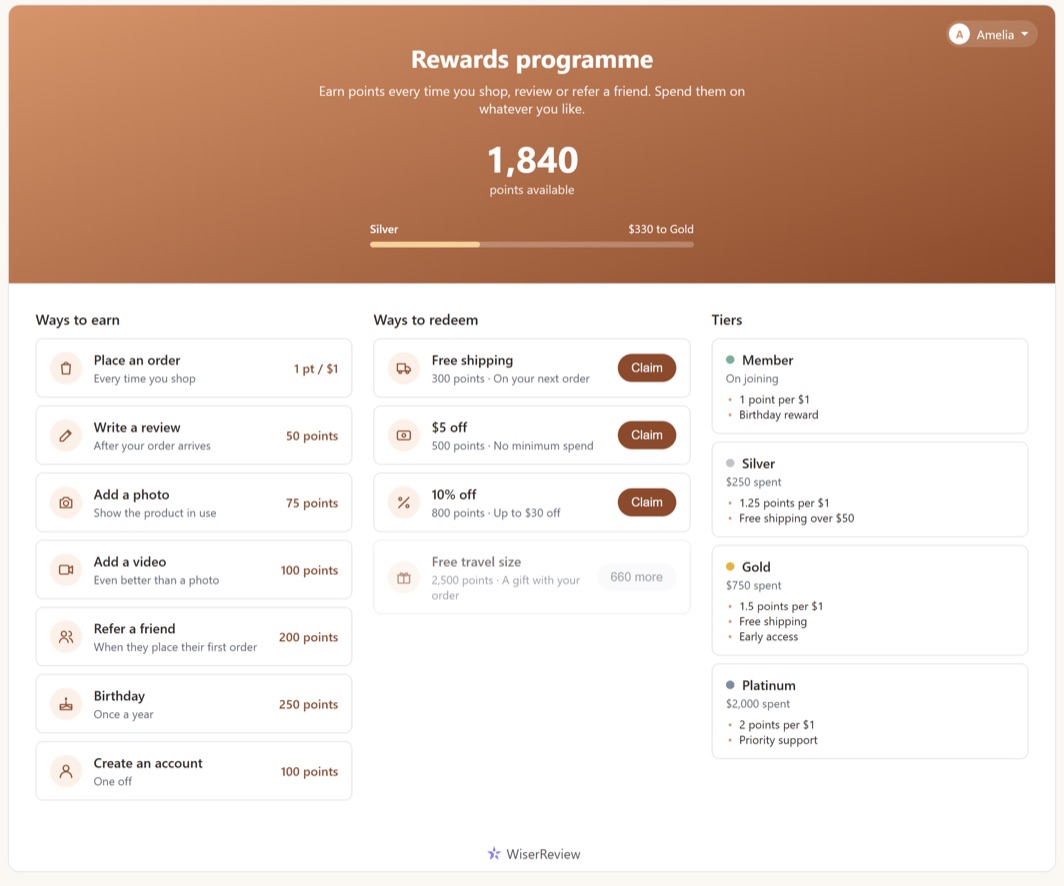Viewport: 1064px width, 886px height.
Task: Click "800 points · Up to $30 off" text
Action: [x=496, y=513]
